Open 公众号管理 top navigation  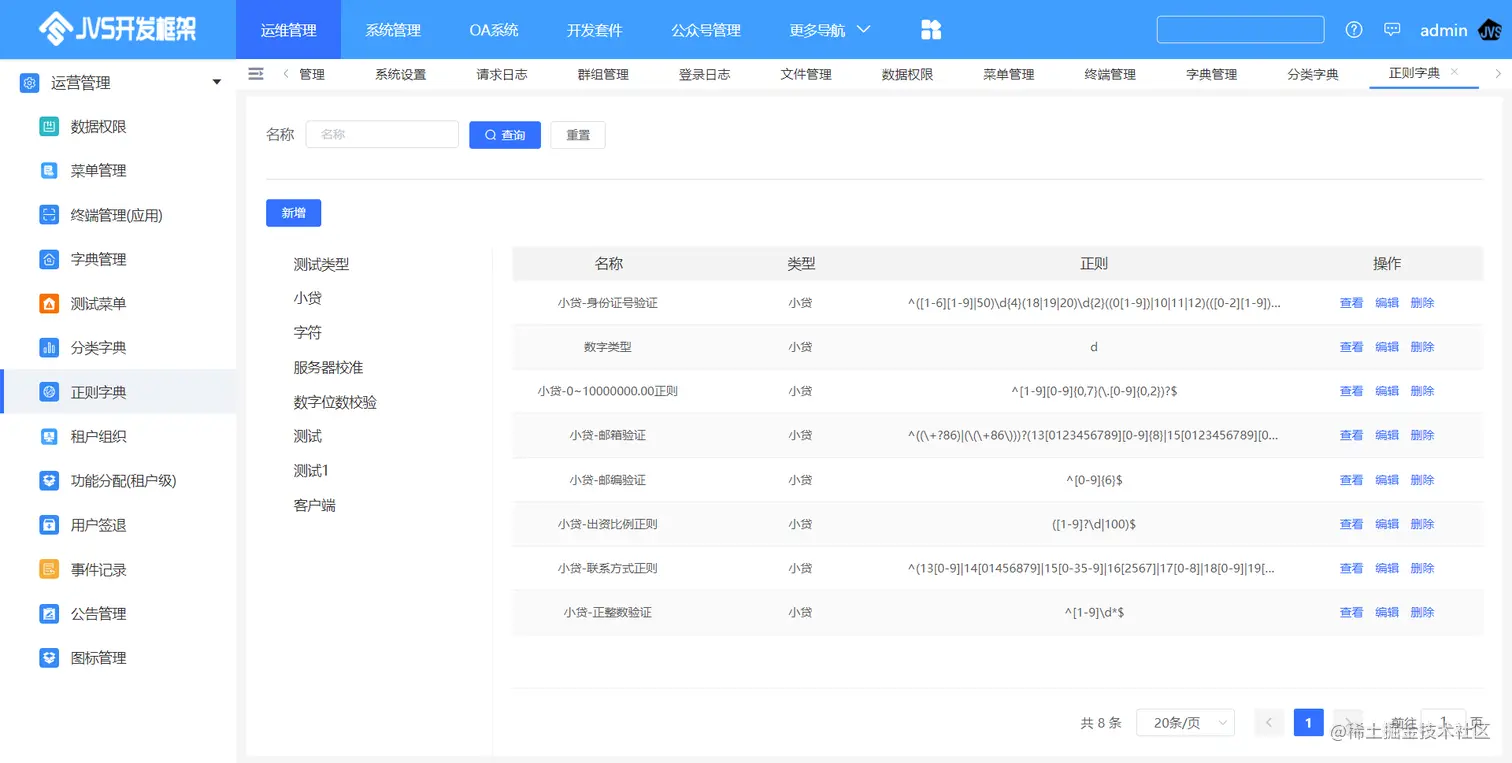click(x=706, y=30)
